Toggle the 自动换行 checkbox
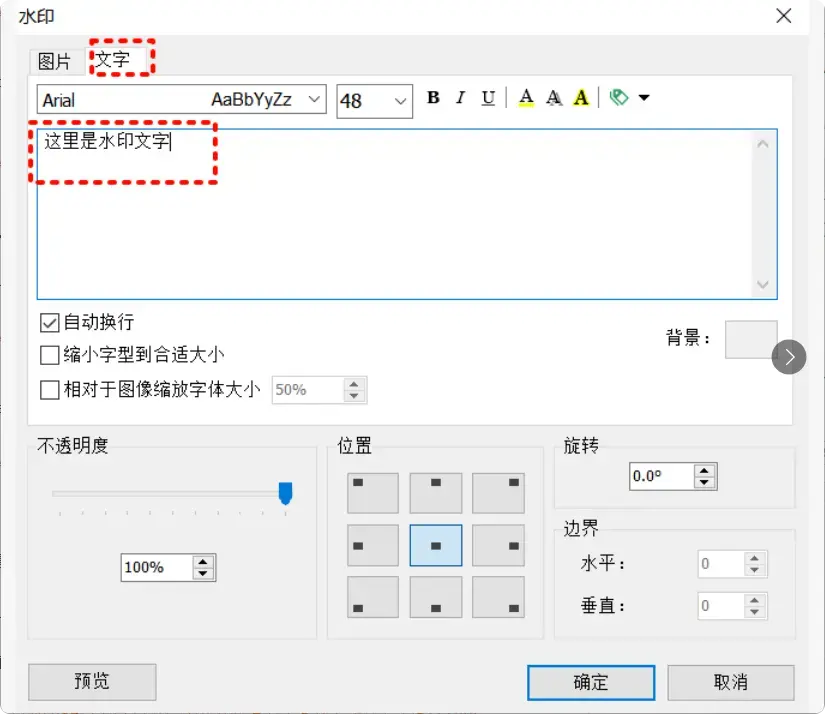The width and height of the screenshot is (825, 714). point(48,322)
